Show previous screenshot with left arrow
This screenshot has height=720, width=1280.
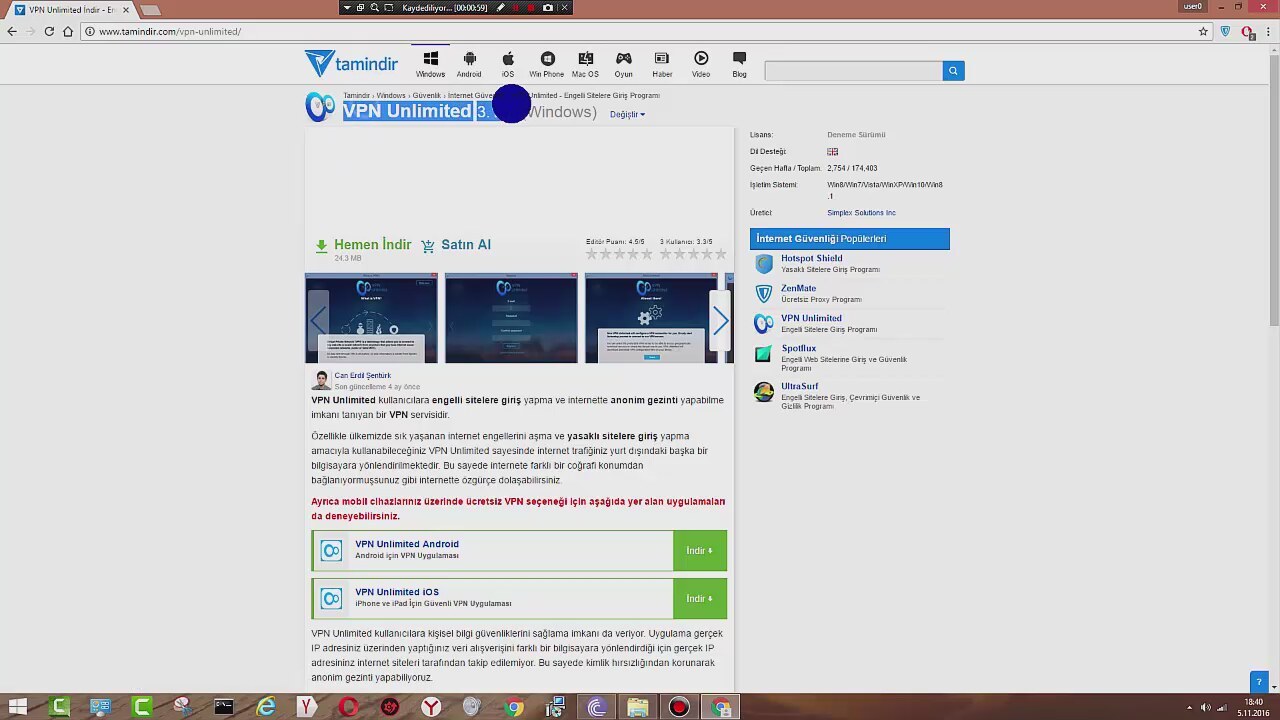pyautogui.click(x=318, y=320)
